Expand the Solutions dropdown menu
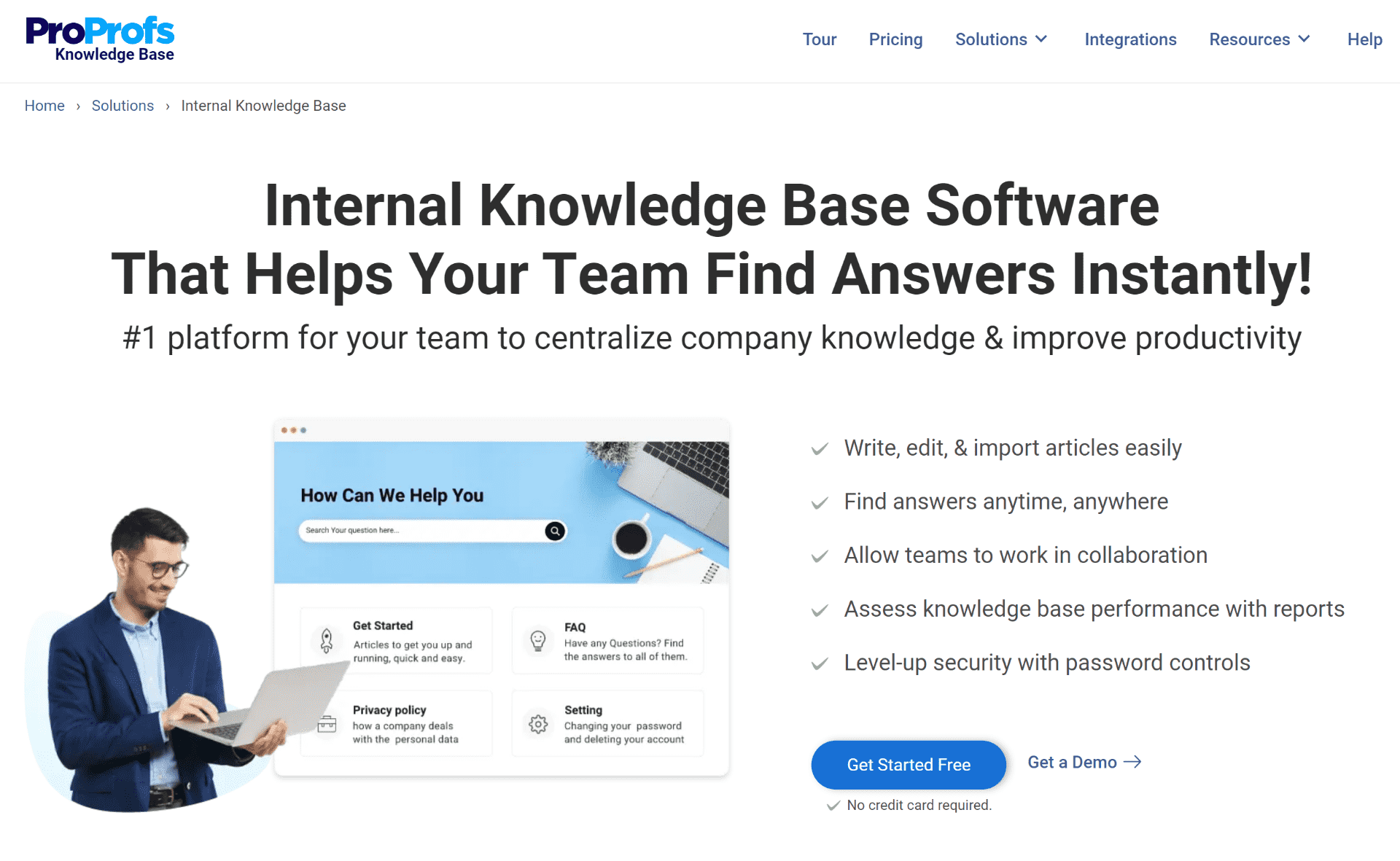The height and width of the screenshot is (861, 1400). pyautogui.click(x=999, y=40)
